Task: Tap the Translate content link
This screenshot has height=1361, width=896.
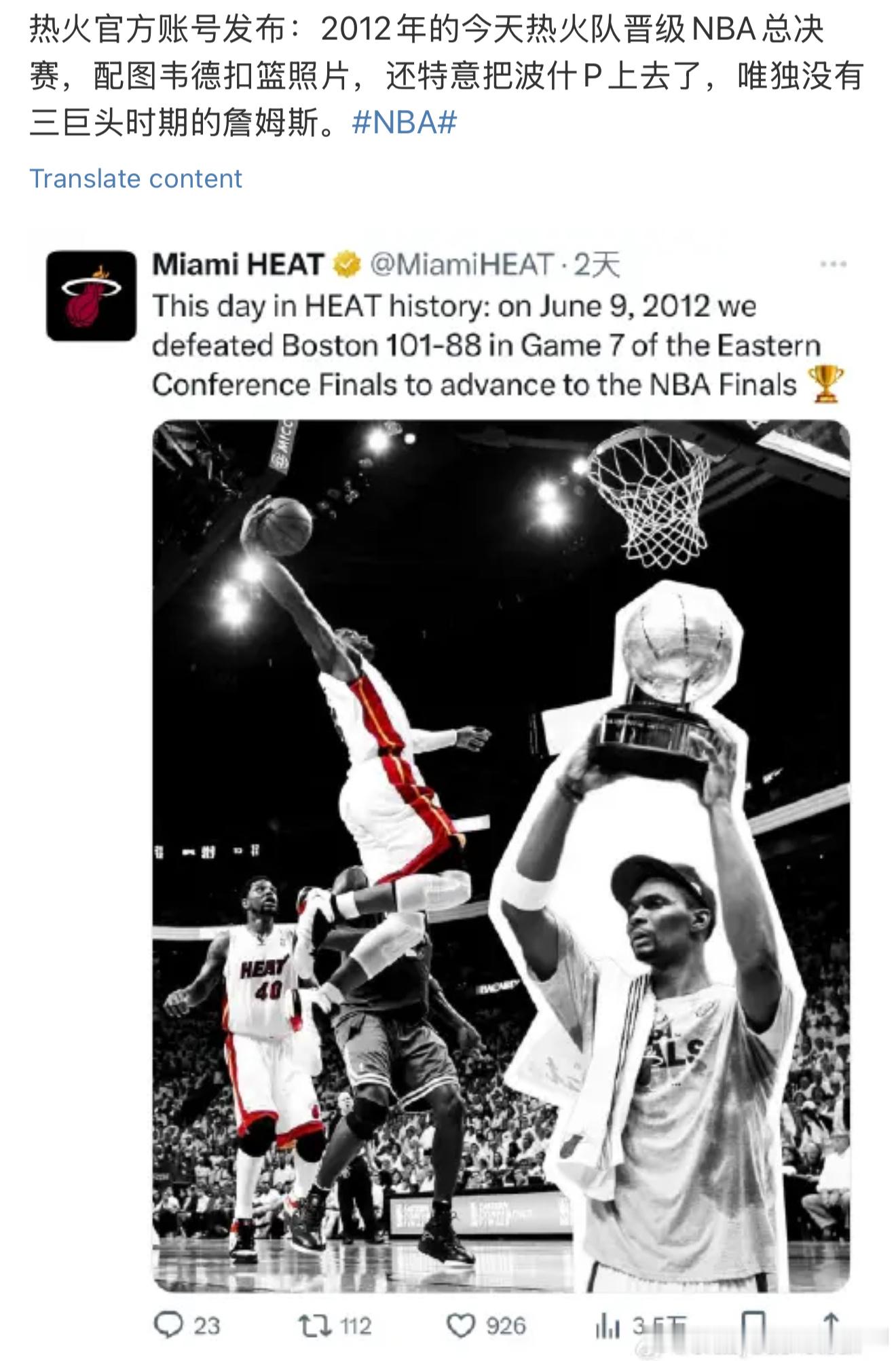Action: click(136, 179)
